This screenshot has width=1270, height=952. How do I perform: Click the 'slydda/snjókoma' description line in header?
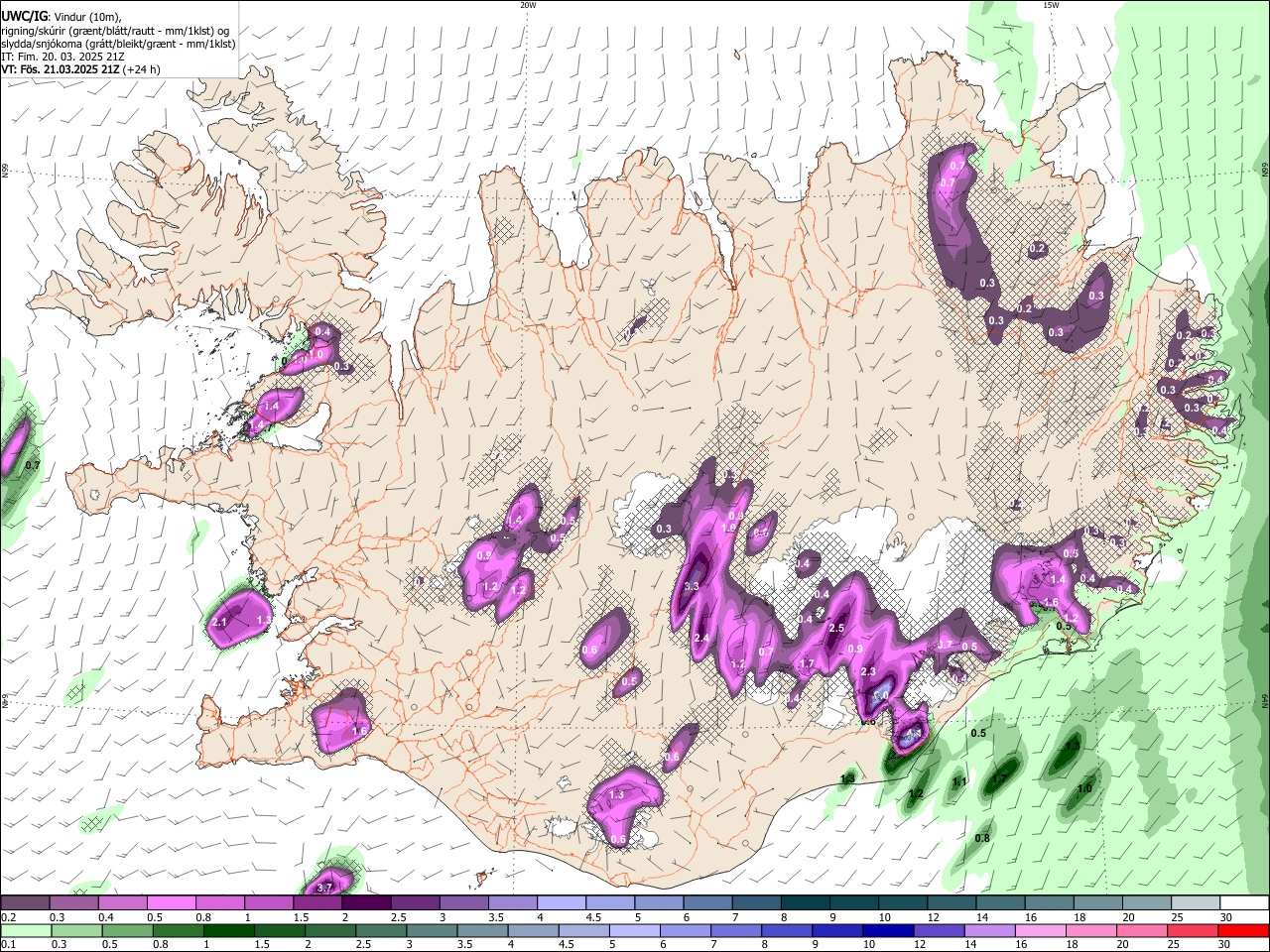[118, 44]
